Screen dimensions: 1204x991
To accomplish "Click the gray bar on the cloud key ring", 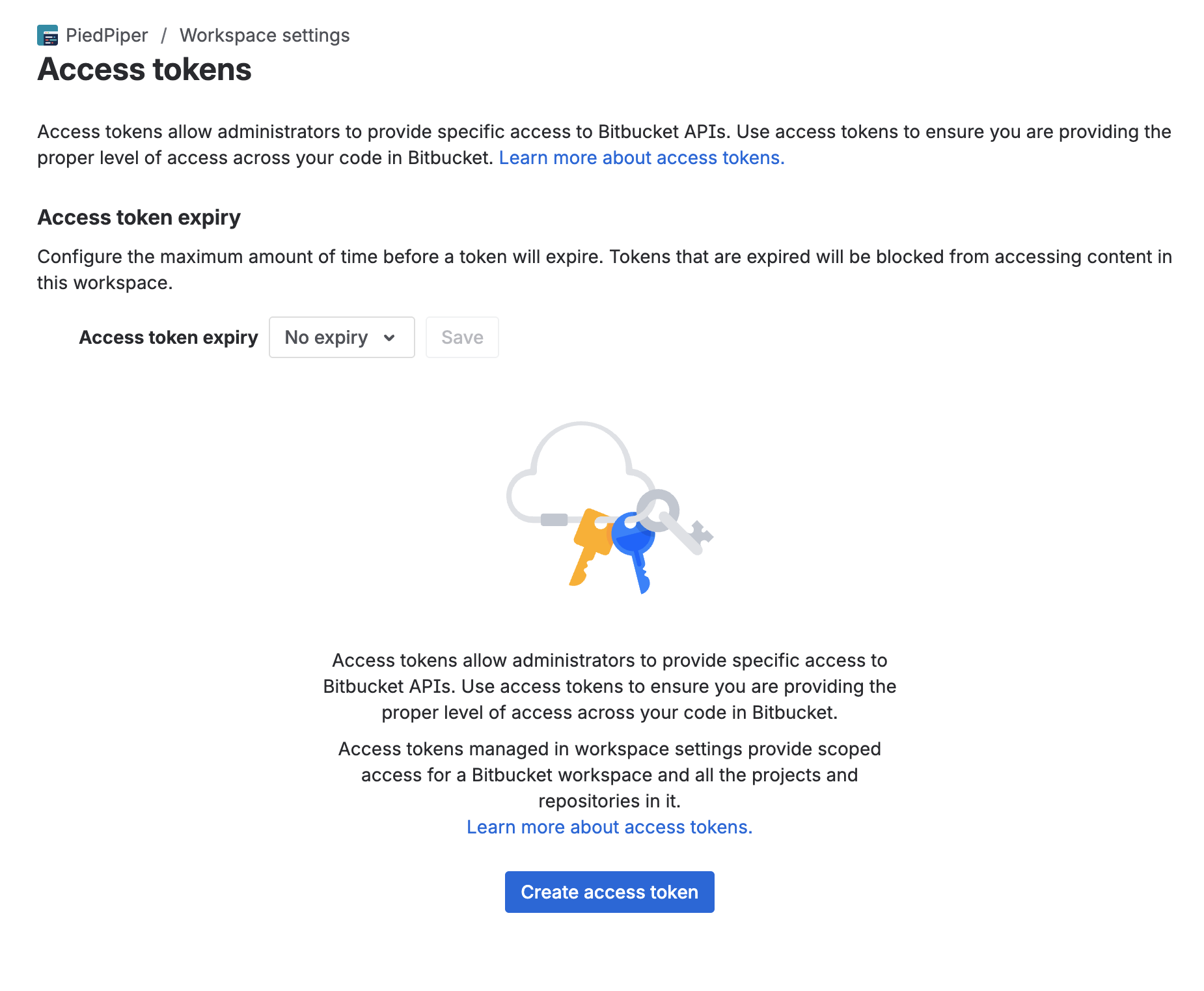I will (554, 520).
